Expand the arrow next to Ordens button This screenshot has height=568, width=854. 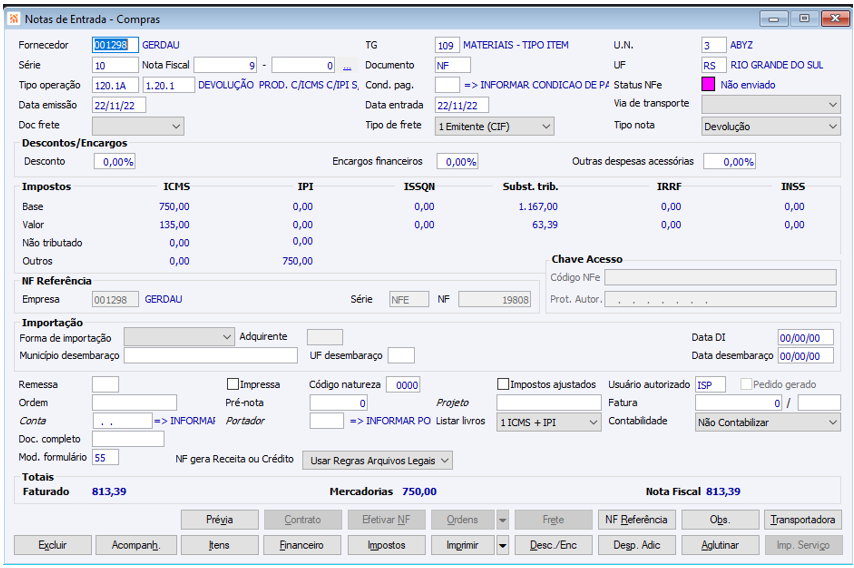(x=502, y=520)
